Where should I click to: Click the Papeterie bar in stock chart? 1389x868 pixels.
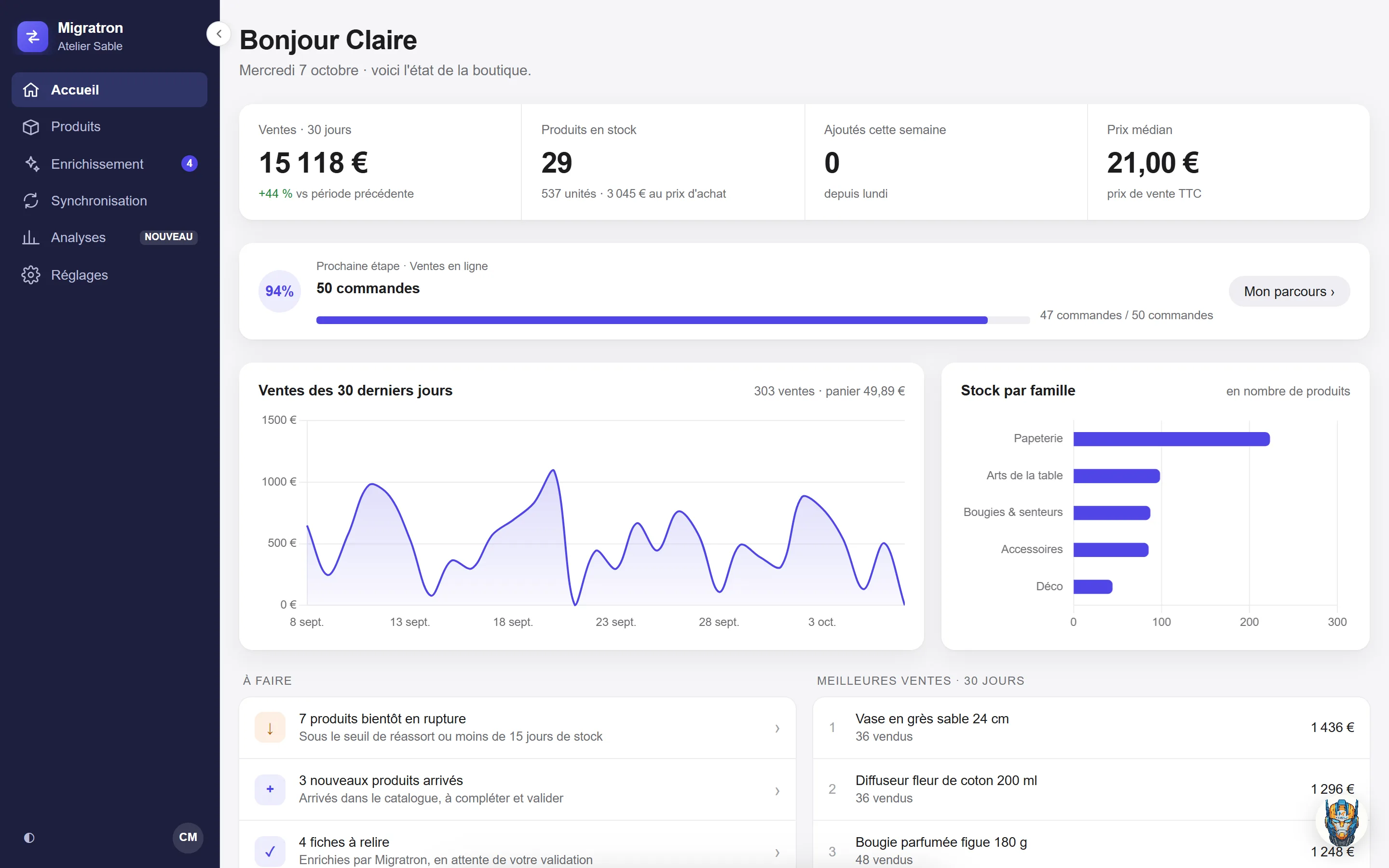[x=1171, y=439]
